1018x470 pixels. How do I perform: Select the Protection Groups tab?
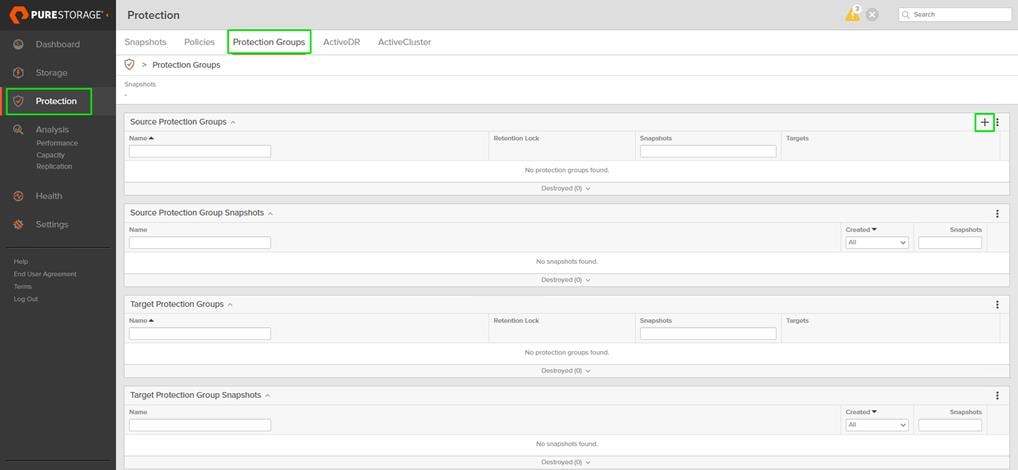[269, 42]
